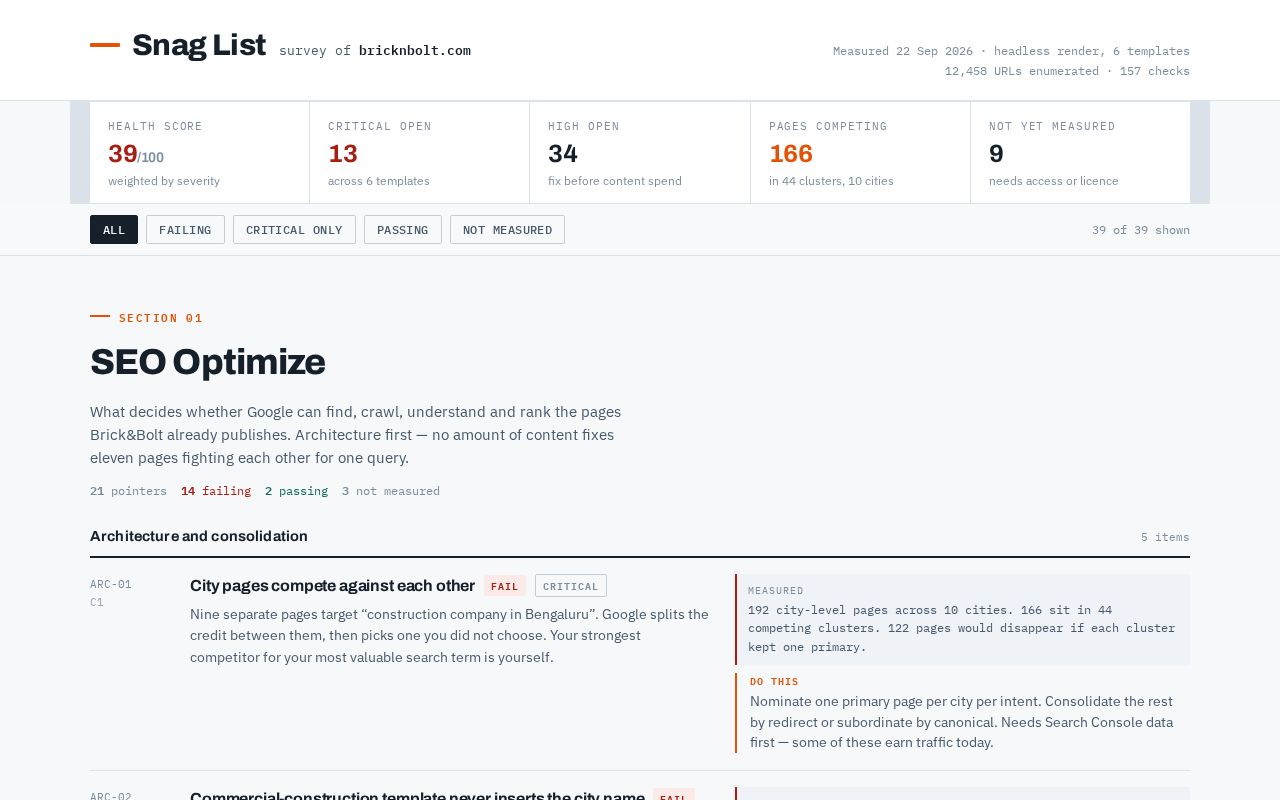This screenshot has width=1280, height=800.
Task: Click the 'needs access or licence' caption
Action: pos(1054,181)
